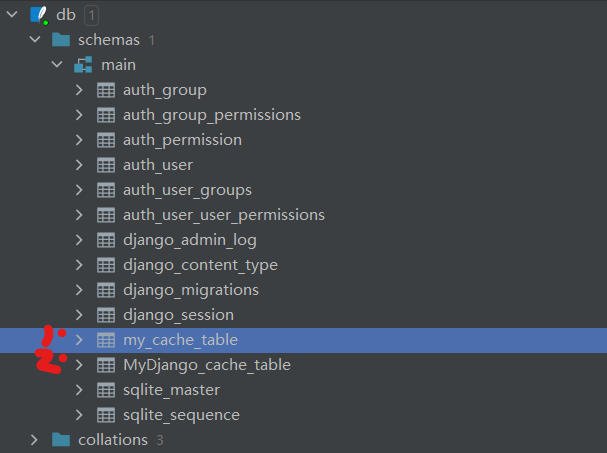Click the main schema icon
The height and width of the screenshot is (453, 607).
[x=83, y=65]
